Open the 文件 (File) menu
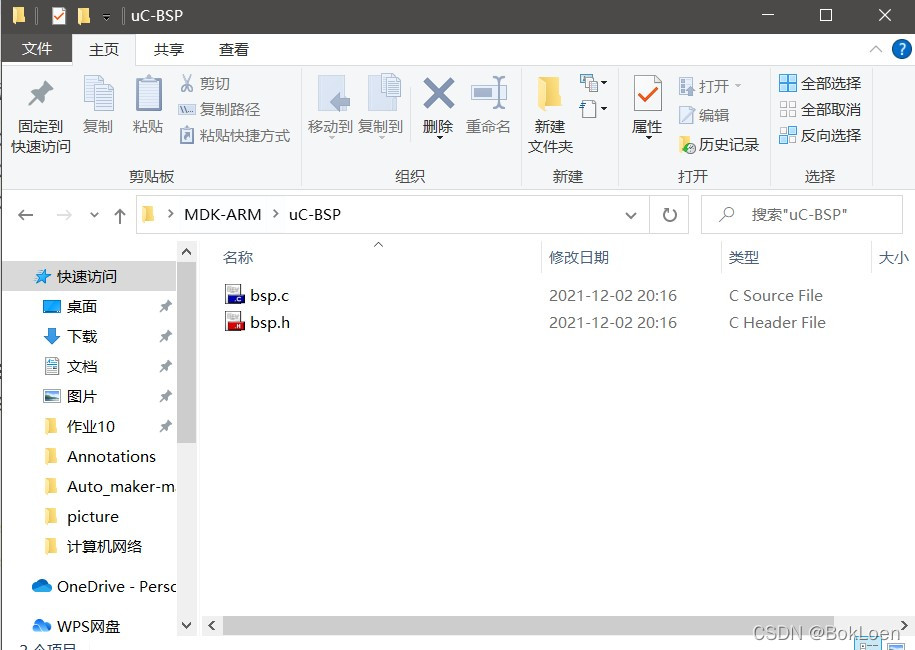Screen dimensions: 915x650 (x=37, y=49)
